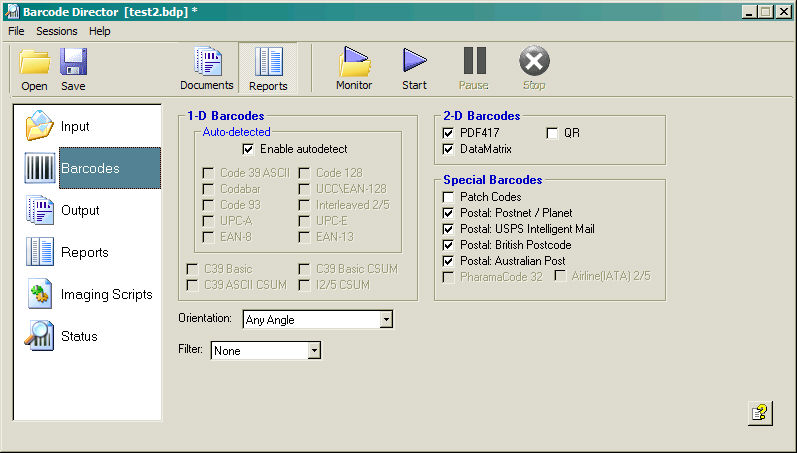Viewport: 797px width, 453px height.
Task: Open the Sessions menu
Action: click(x=56, y=31)
